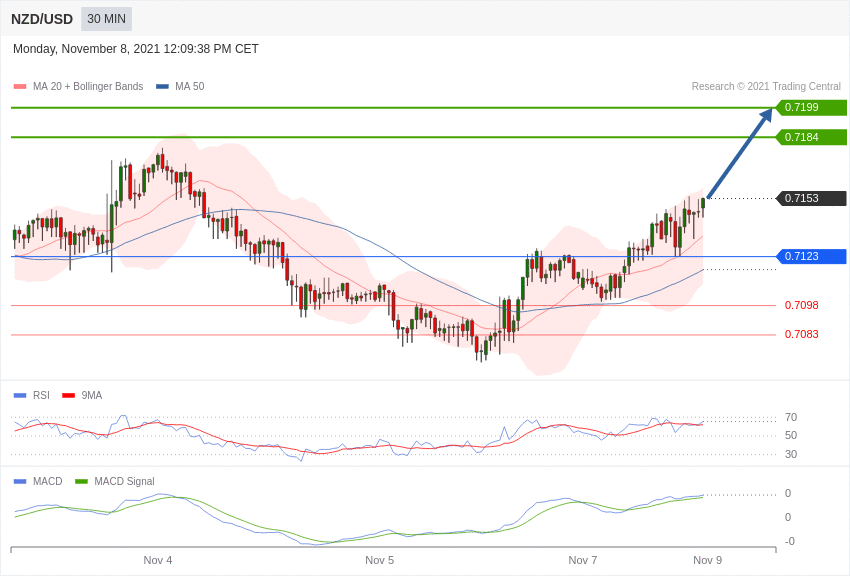Click the 9MA legend label

(x=92, y=396)
